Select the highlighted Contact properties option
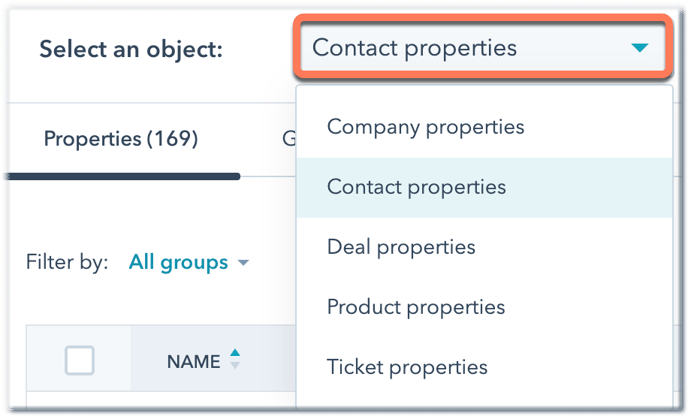The image size is (688, 416). point(416,187)
